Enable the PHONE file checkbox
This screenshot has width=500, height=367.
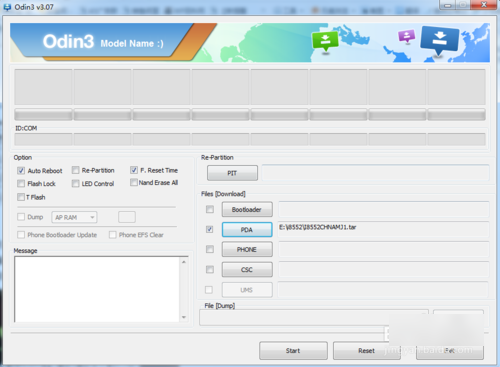(210, 249)
